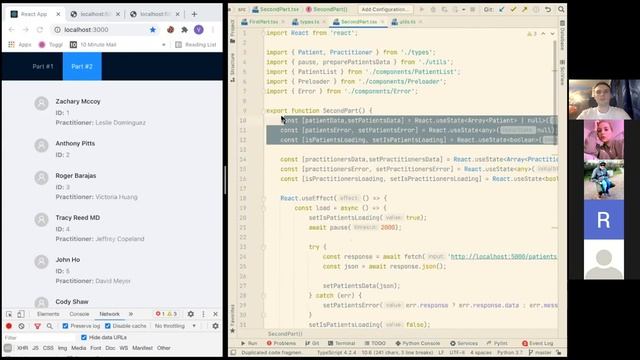
Task: Fold the try block at line 23
Action: [263, 247]
